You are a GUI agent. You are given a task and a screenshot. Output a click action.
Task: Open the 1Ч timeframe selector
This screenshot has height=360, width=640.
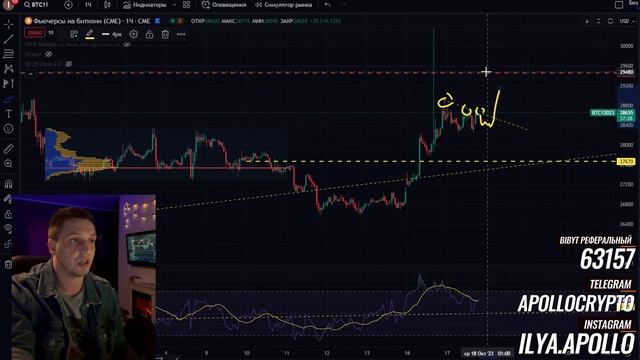pos(88,5)
